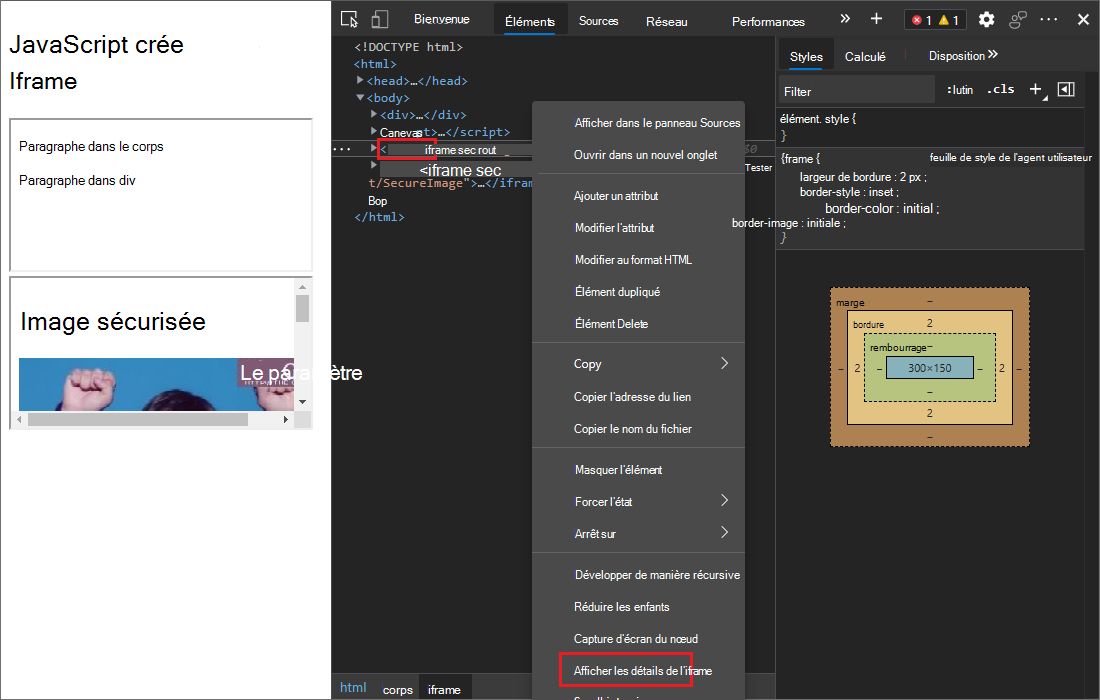Click the marge box label
The image size is (1100, 700).
850,302
